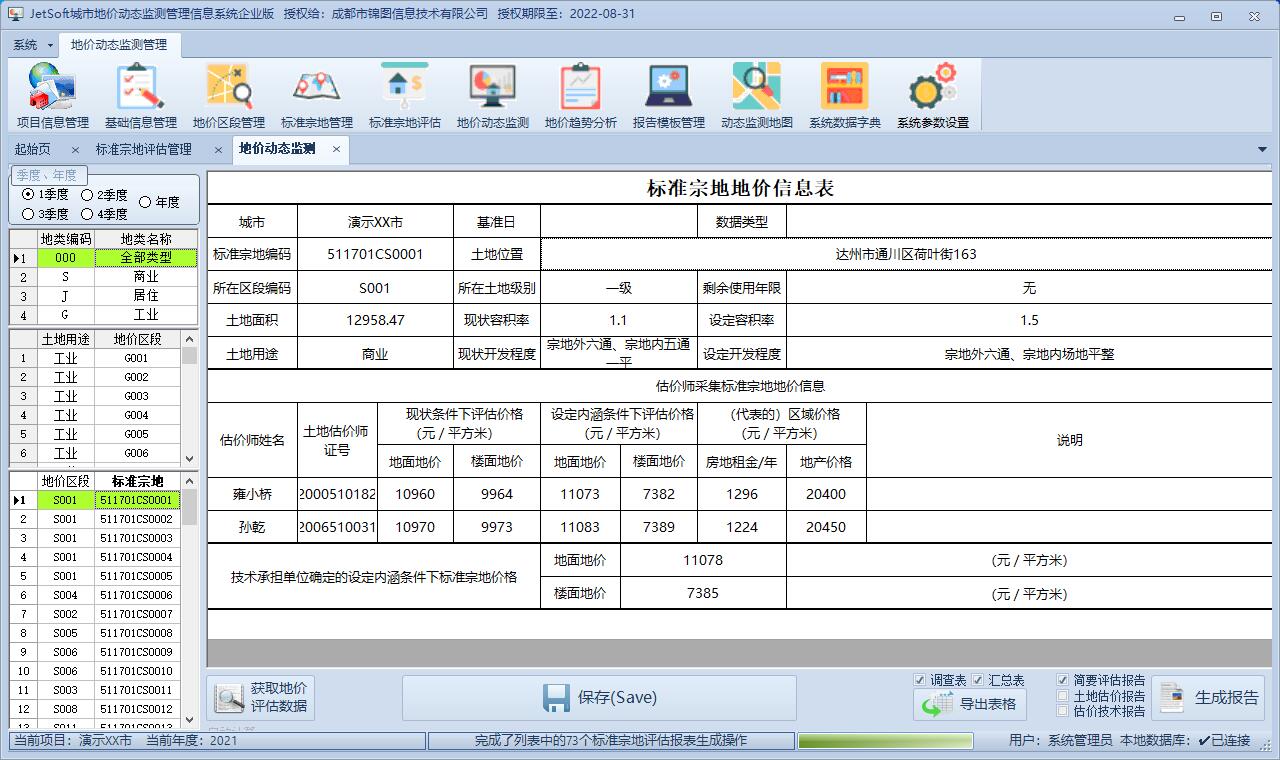Open 动态监测地图 toolbar icon

(x=757, y=96)
